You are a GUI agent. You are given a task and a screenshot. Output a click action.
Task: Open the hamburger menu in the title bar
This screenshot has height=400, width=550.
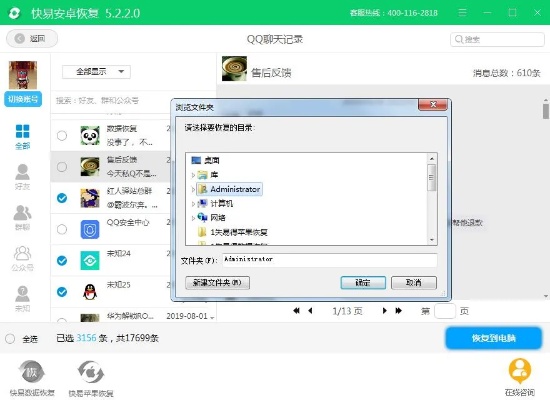pyautogui.click(x=462, y=13)
